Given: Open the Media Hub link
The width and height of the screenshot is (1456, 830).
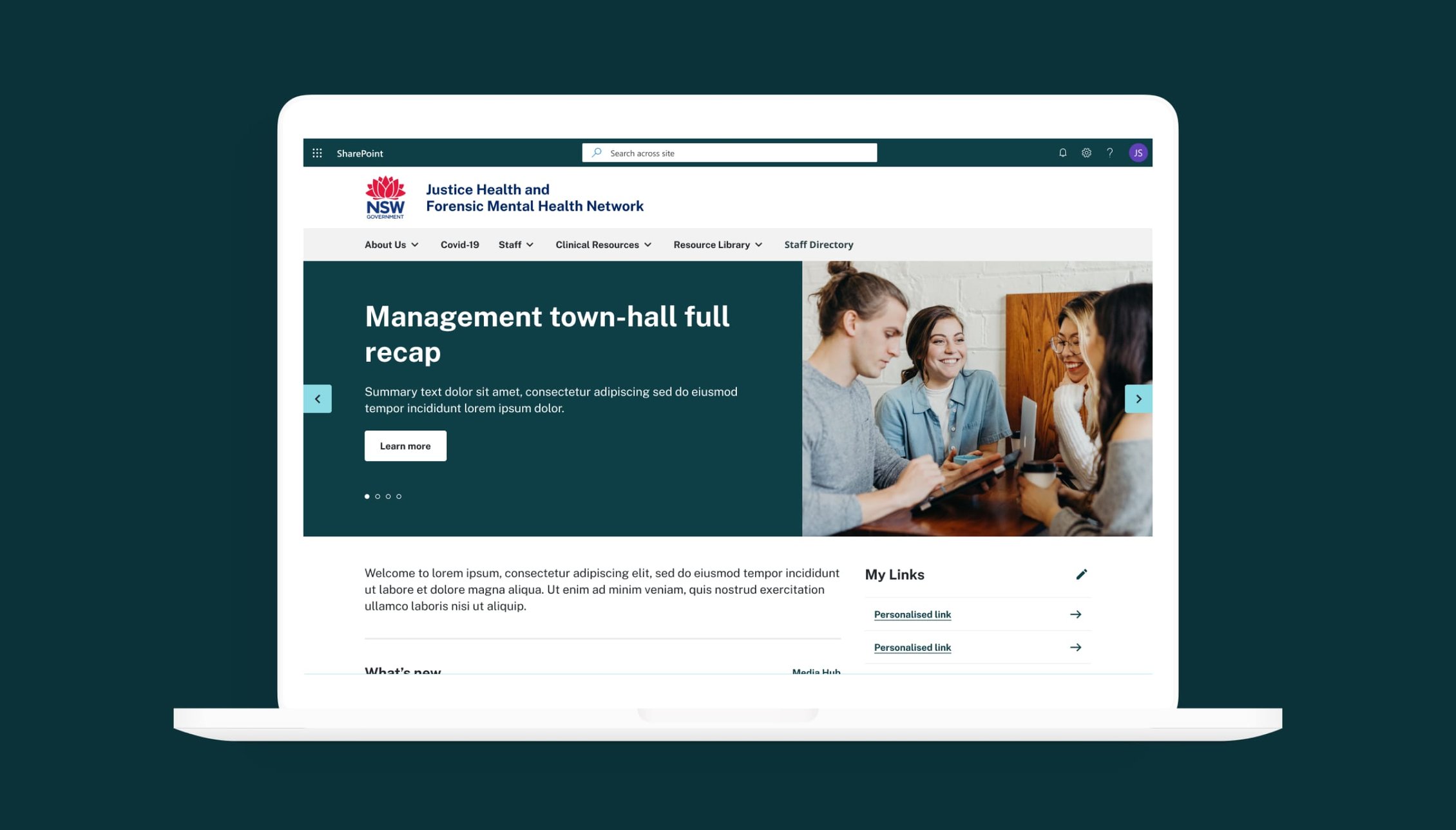Looking at the screenshot, I should point(816,672).
